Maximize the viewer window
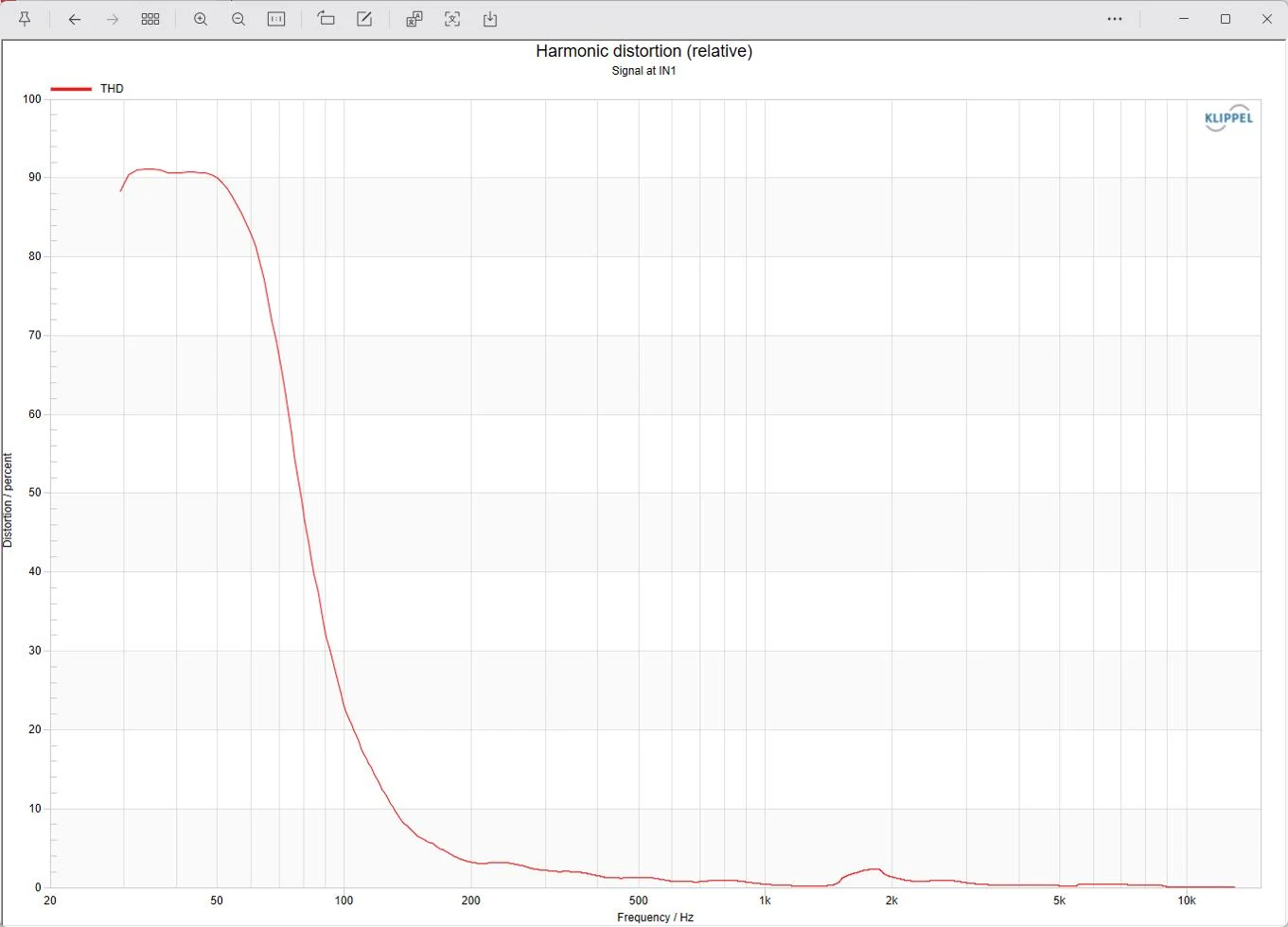Image resolution: width=1288 pixels, height=927 pixels. (1226, 19)
